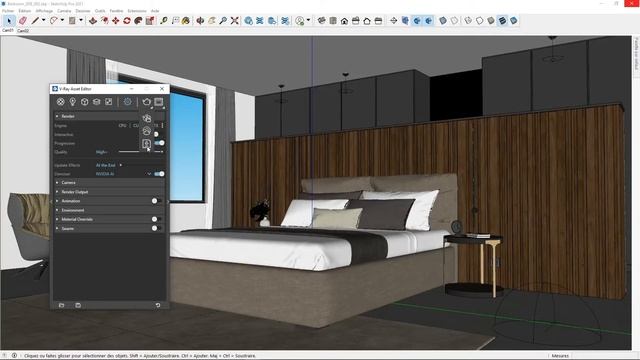Activate the Arc drawing tool
640x360 pixels.
point(54,20)
